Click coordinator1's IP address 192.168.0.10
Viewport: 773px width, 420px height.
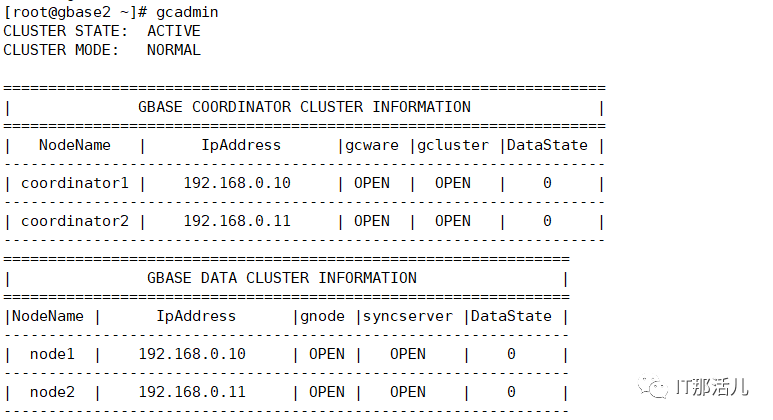[x=237, y=183]
